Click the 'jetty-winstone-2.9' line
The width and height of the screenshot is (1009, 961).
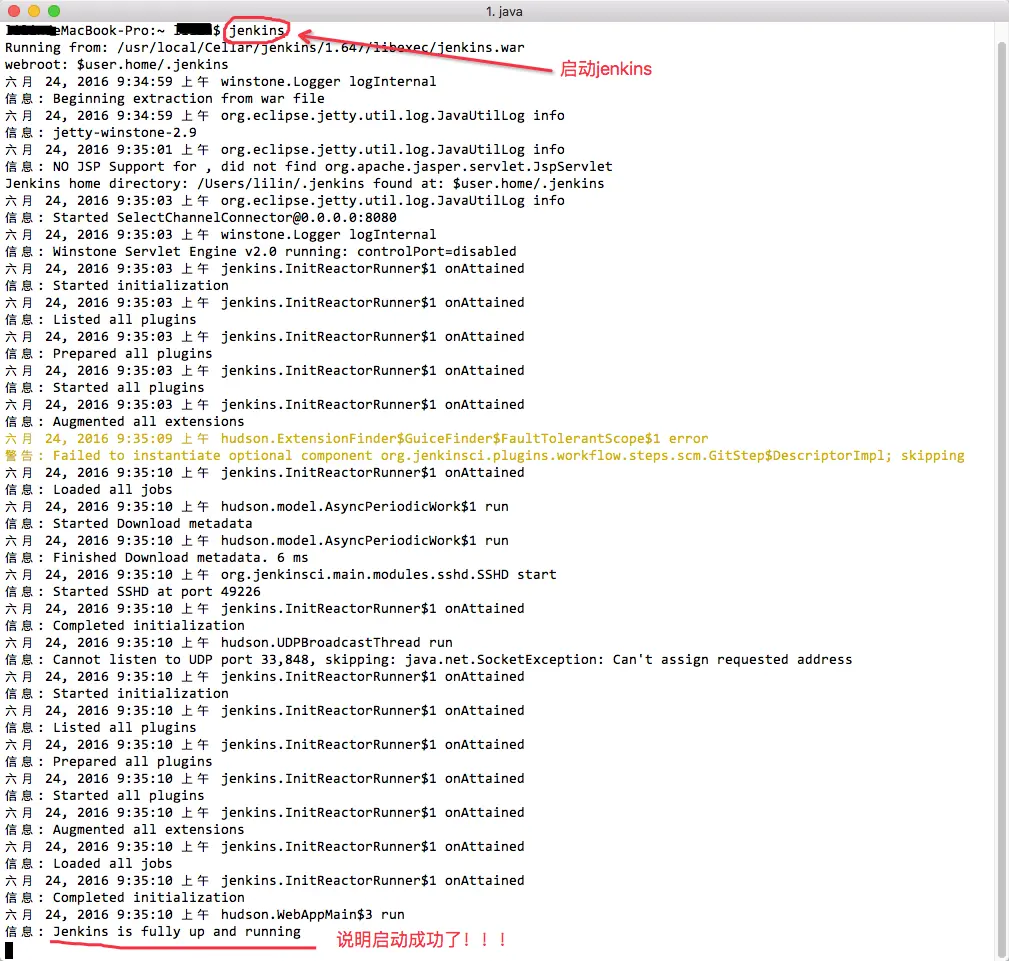[x=101, y=133]
